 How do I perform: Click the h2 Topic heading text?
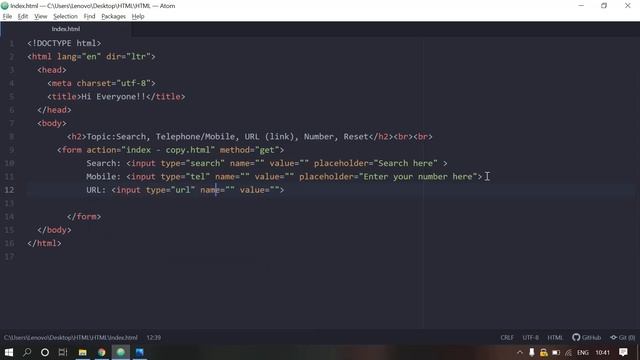coord(228,137)
